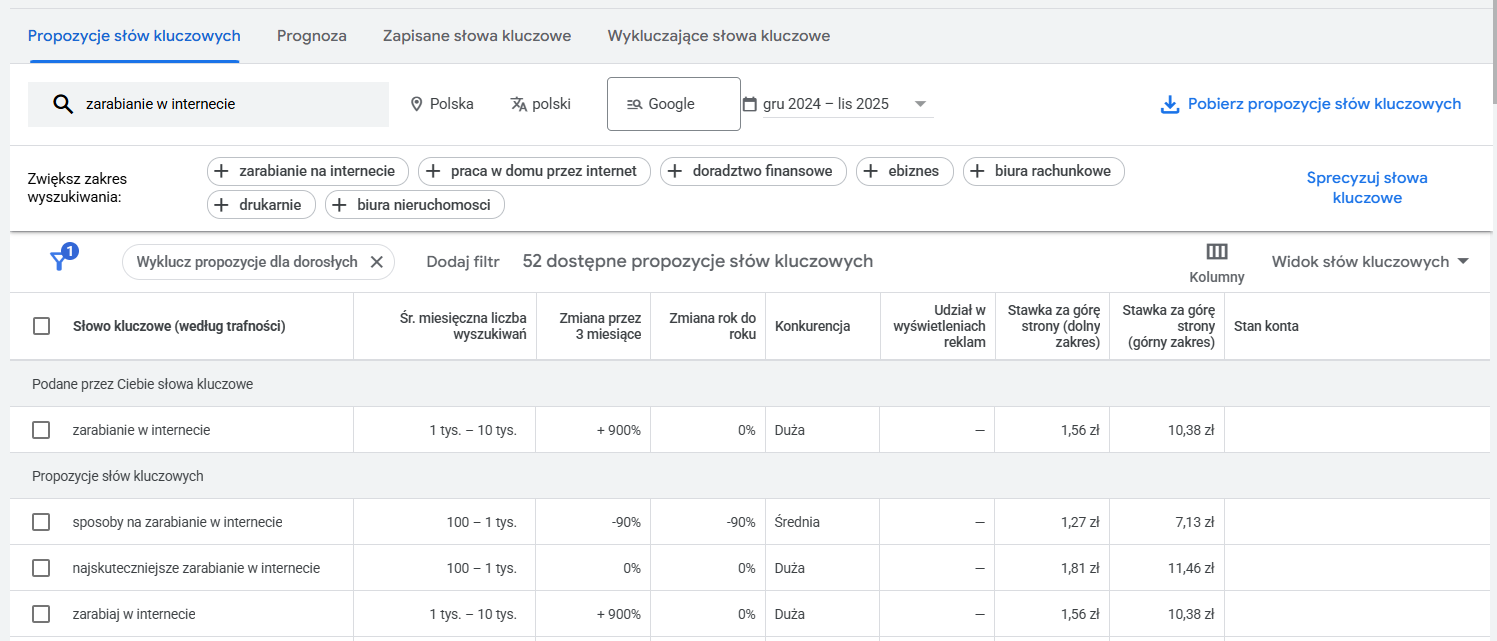The image size is (1497, 641).
Task: Open the Zapisane słowa kluczowe tab
Action: click(477, 35)
